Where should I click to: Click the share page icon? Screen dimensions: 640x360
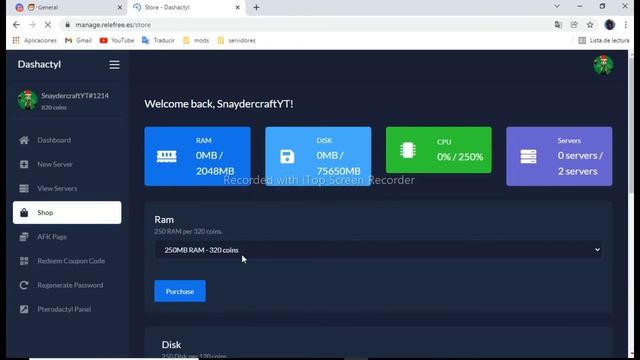pos(574,25)
